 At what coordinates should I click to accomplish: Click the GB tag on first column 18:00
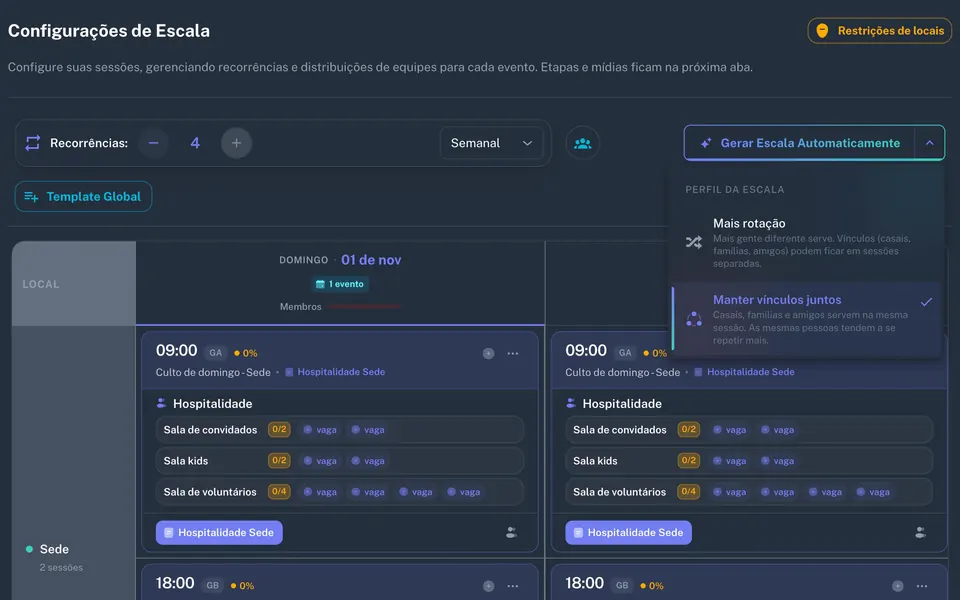point(212,585)
